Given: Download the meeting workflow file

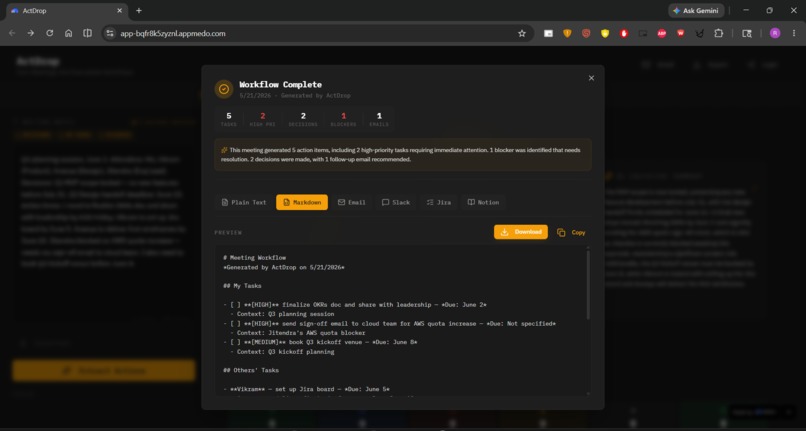Looking at the screenshot, I should [521, 232].
